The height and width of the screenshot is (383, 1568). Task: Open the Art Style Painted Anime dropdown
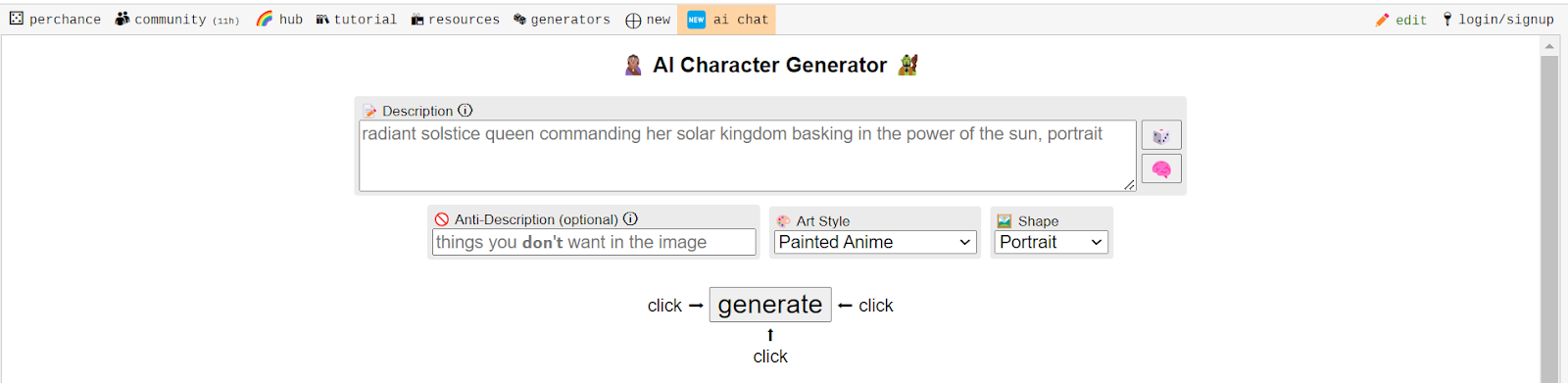coord(875,242)
